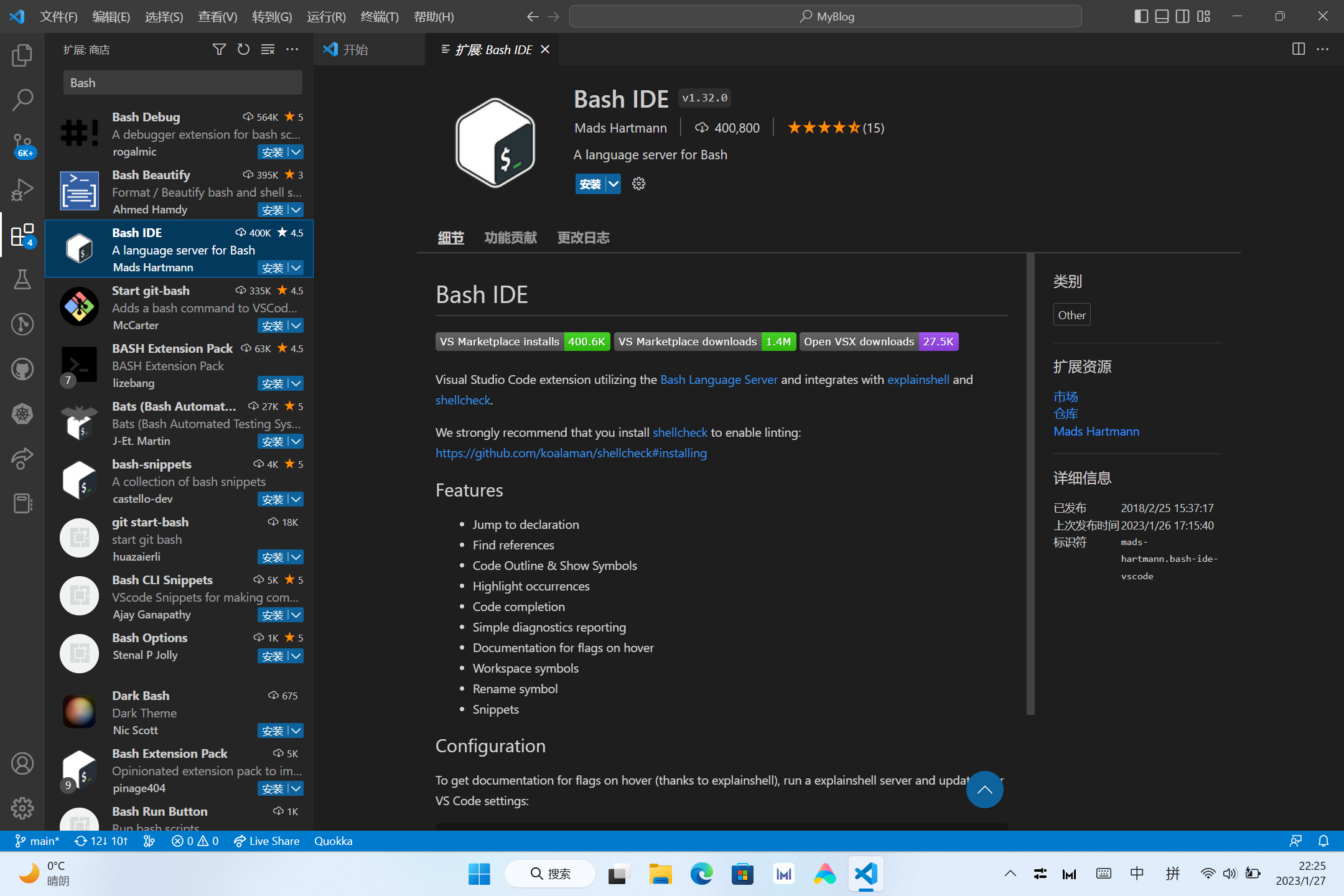Open the Bash Language Server link

click(x=718, y=380)
